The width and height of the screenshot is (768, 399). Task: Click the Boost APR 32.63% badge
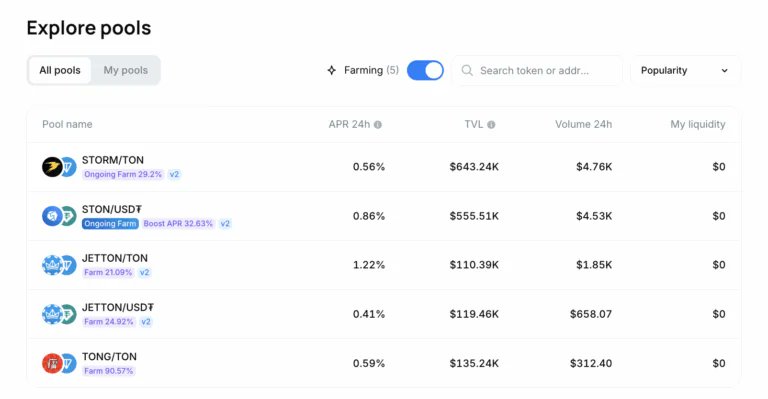[178, 224]
